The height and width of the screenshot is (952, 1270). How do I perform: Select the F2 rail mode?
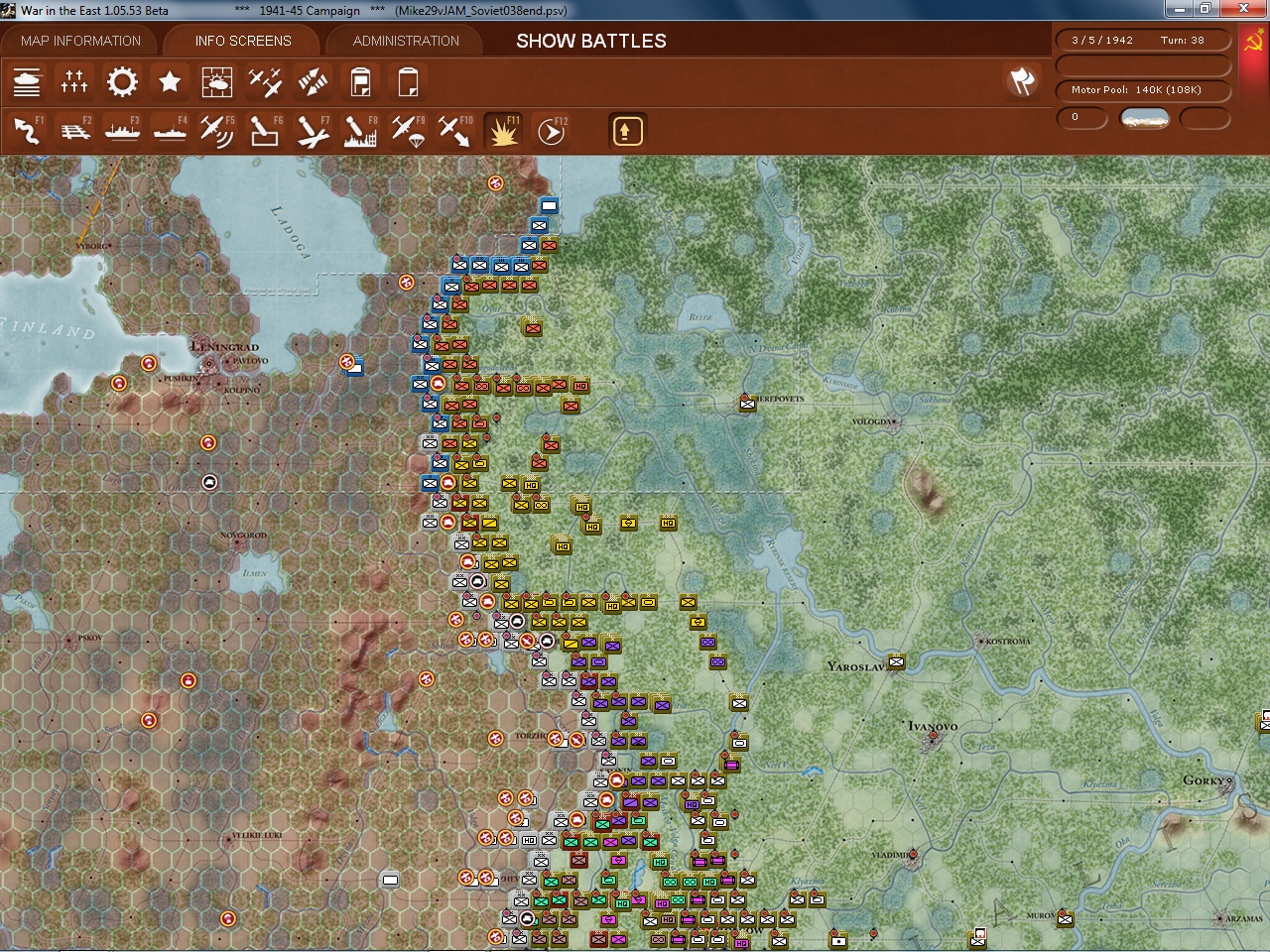tap(74, 131)
